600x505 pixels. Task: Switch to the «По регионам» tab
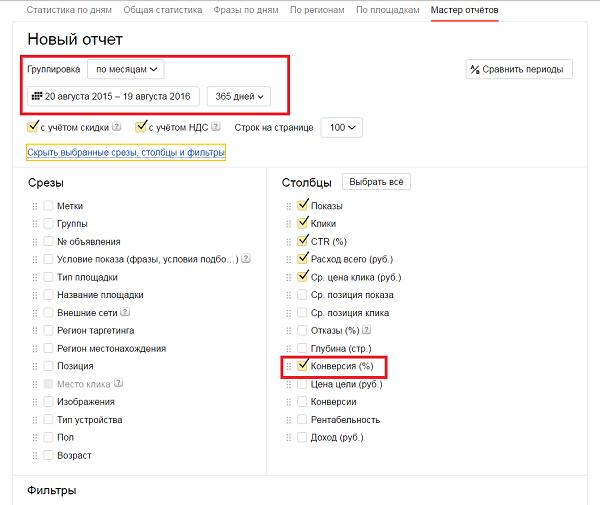click(317, 10)
